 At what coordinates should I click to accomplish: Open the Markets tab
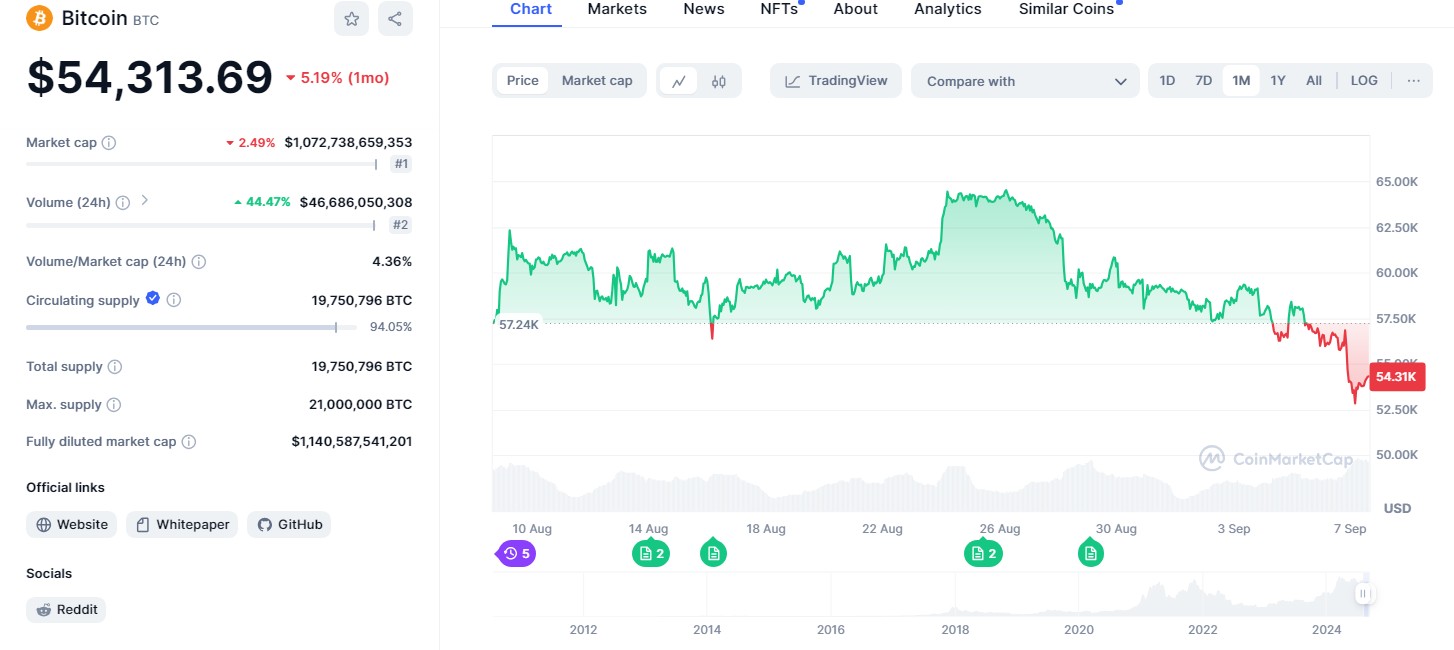click(617, 10)
